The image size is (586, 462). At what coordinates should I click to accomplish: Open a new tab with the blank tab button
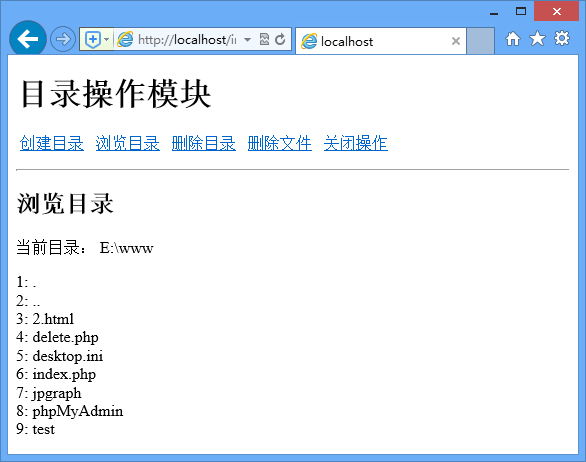[x=481, y=41]
